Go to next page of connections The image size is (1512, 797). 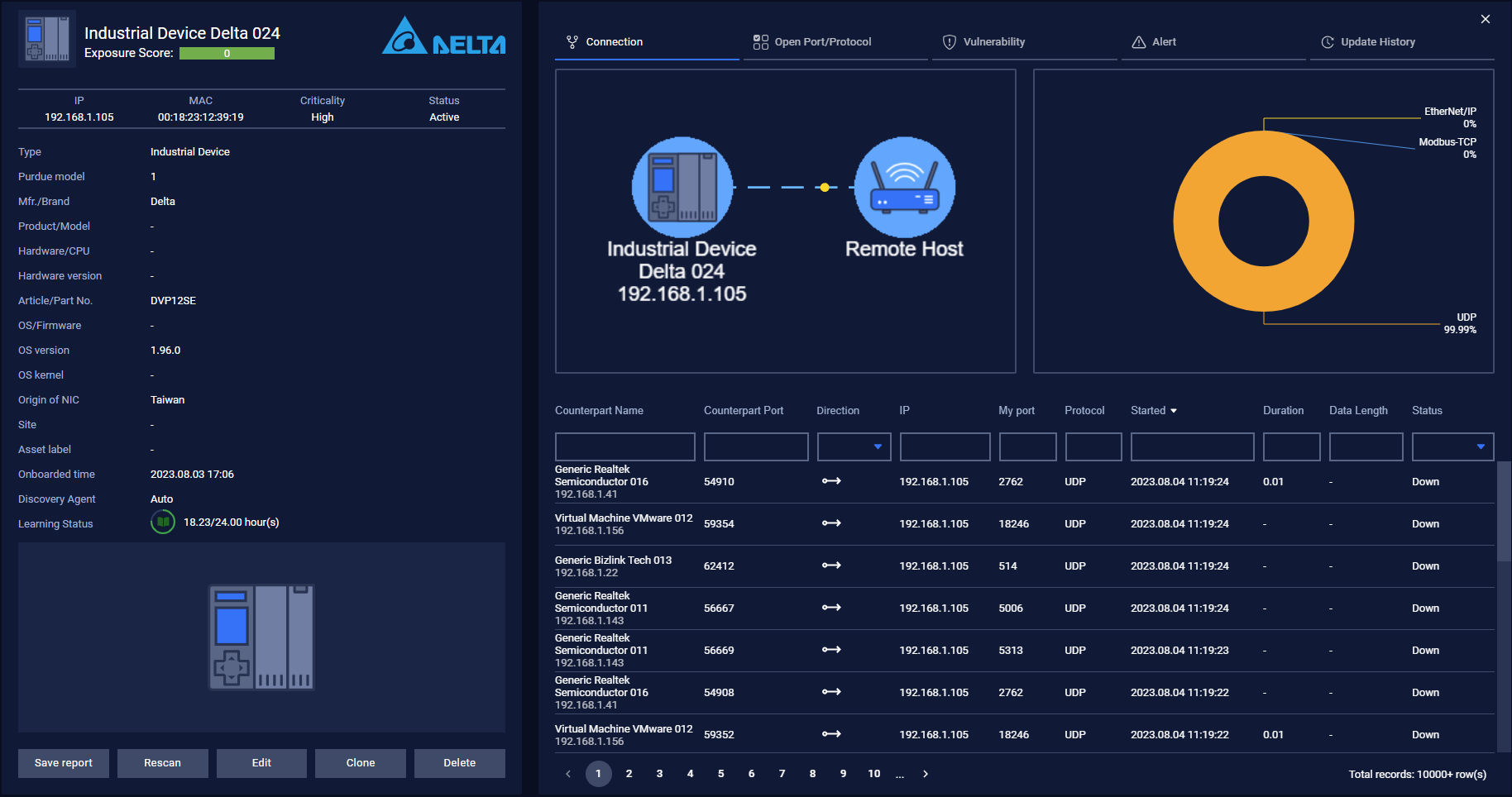[x=926, y=774]
